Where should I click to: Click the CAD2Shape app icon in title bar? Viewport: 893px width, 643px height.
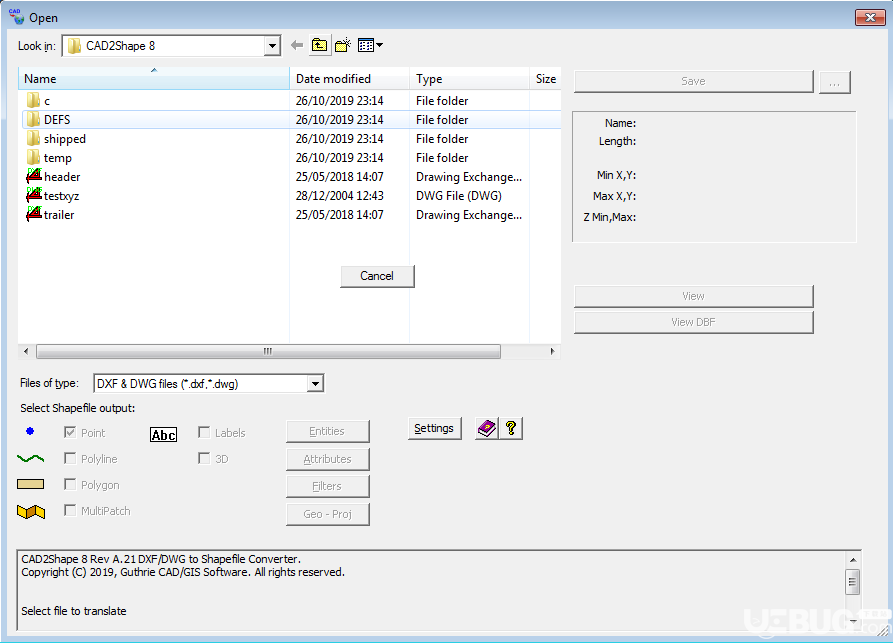(17, 17)
